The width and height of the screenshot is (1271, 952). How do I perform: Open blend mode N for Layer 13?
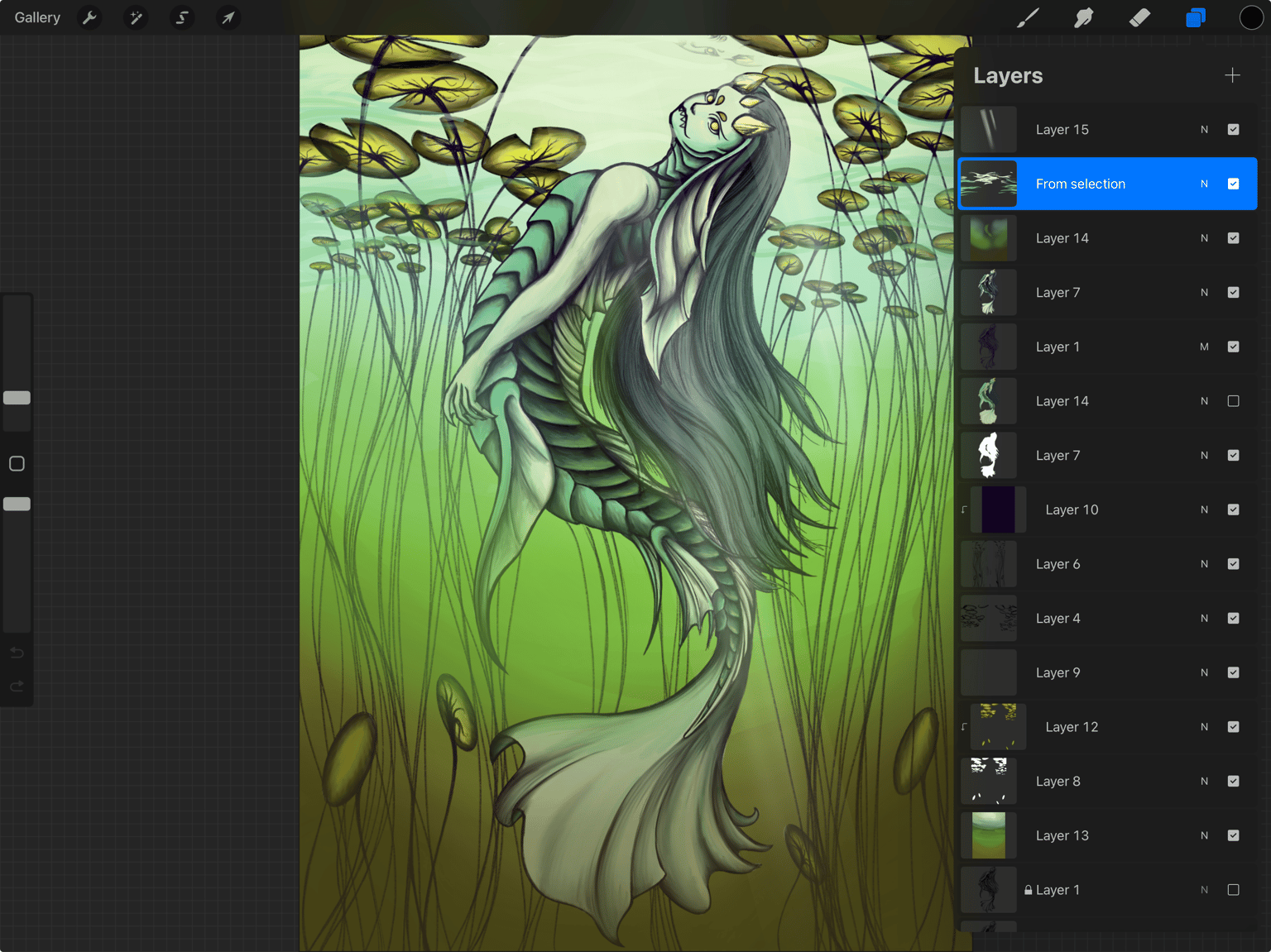[x=1204, y=835]
